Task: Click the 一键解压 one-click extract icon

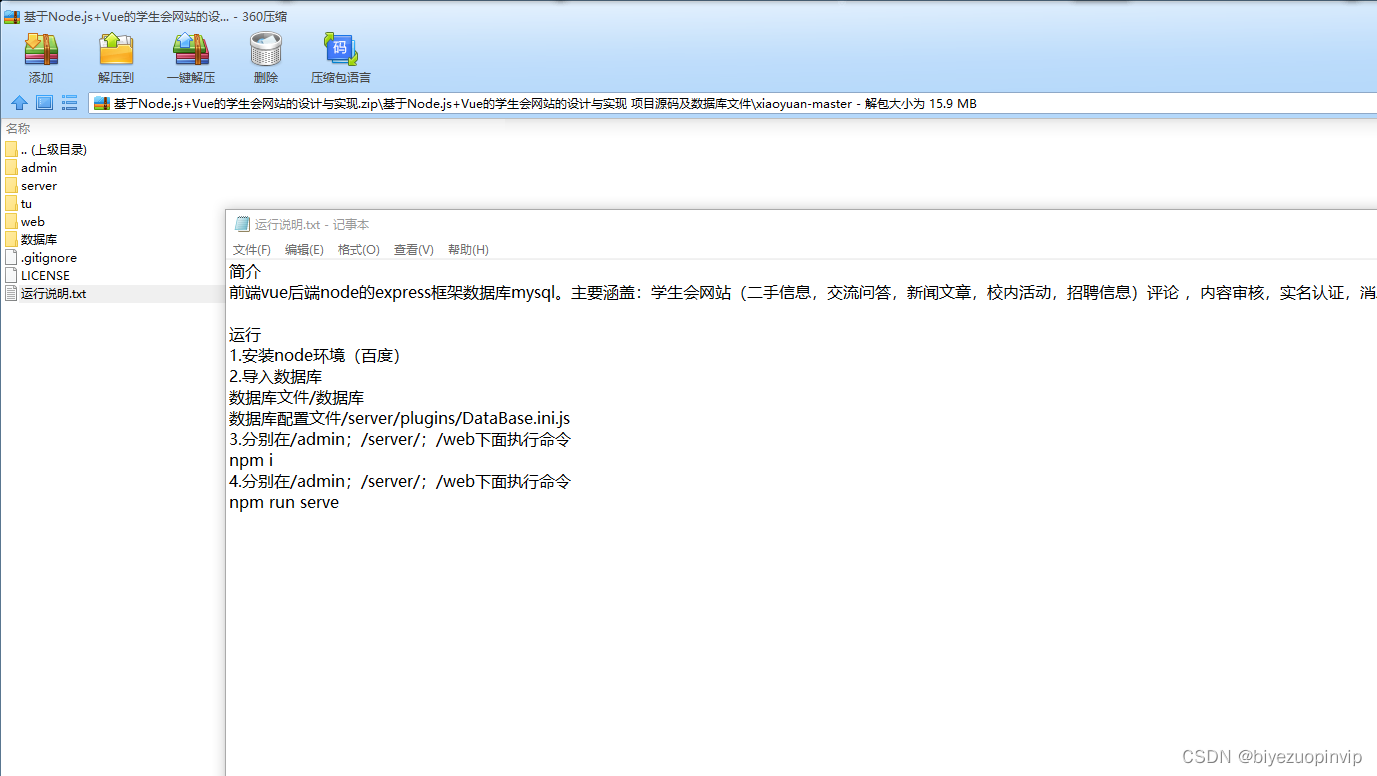Action: point(191,58)
